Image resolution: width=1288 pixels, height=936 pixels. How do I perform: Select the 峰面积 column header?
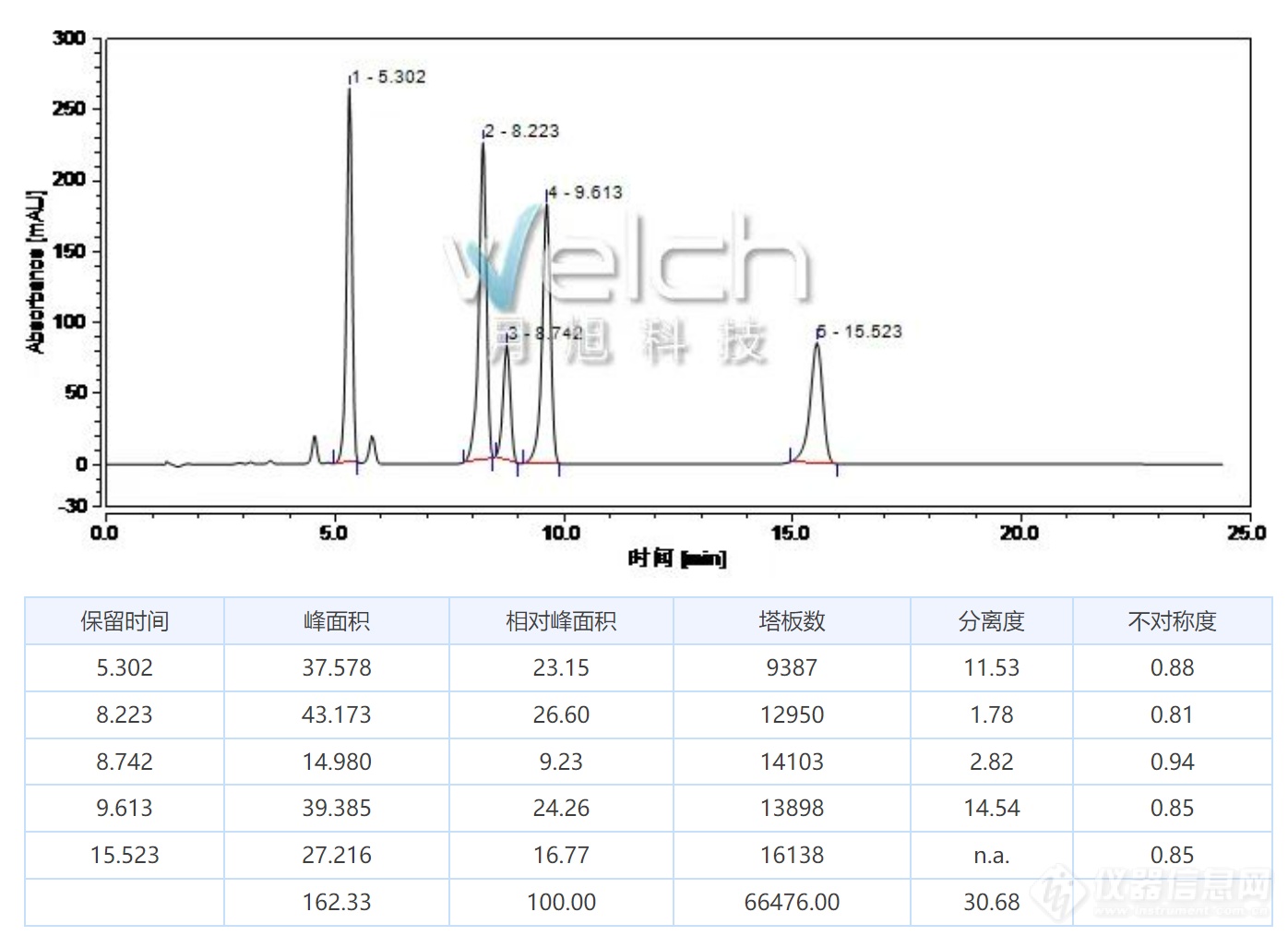point(337,621)
